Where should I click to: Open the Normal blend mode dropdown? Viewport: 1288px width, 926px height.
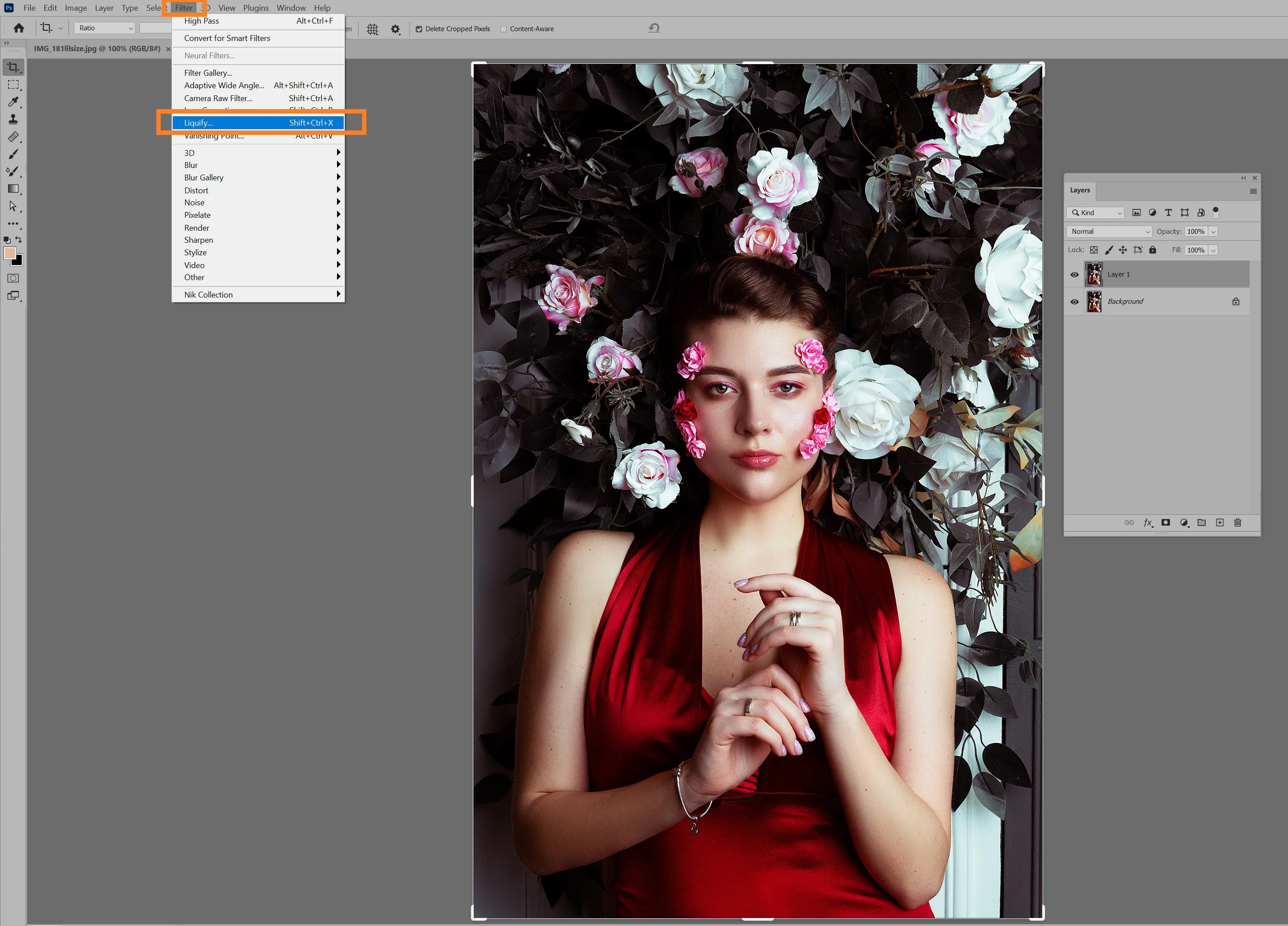pos(1109,232)
